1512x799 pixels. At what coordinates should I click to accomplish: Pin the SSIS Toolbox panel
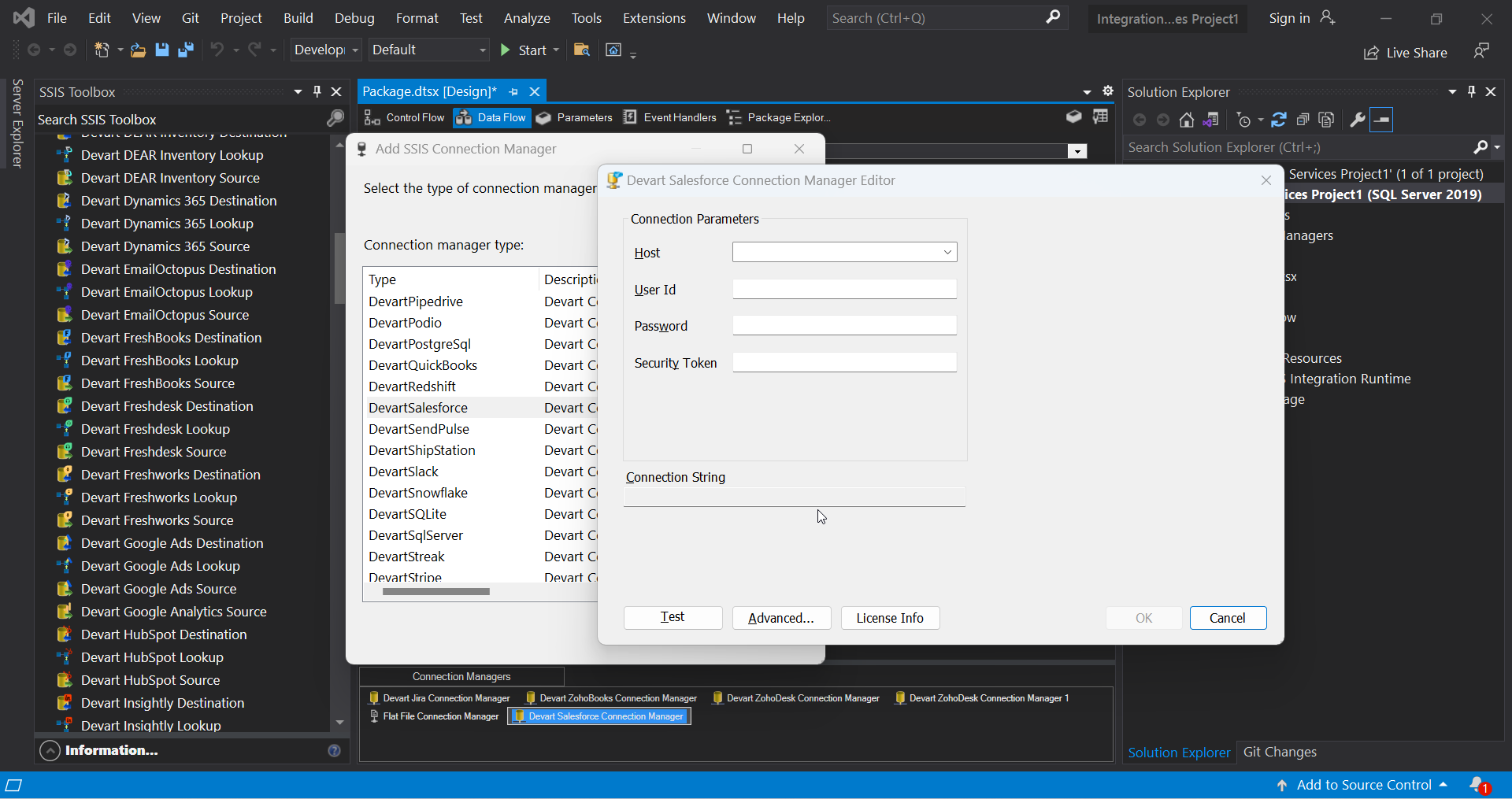tap(317, 91)
